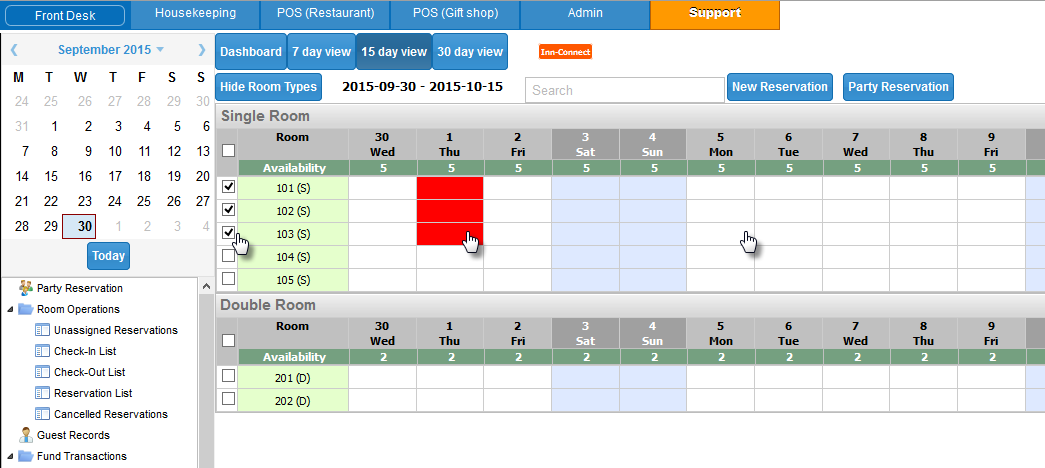The image size is (1045, 468).
Task: Click the Reservation List table icon
Action: tap(42, 393)
